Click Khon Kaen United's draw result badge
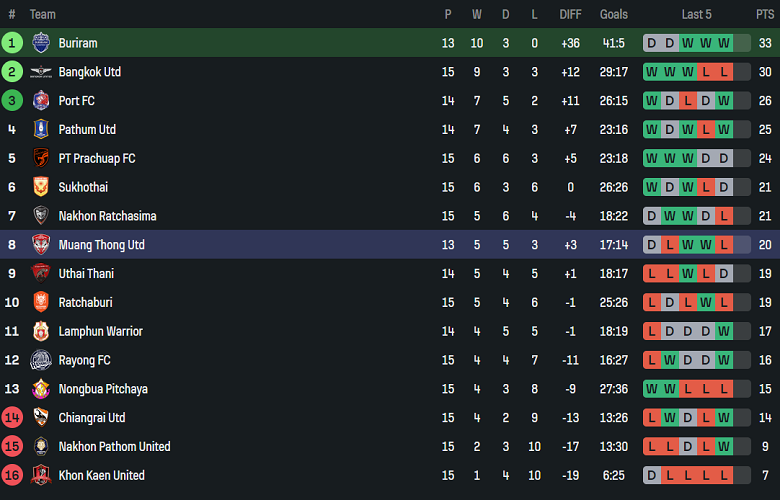The width and height of the screenshot is (780, 500). pos(652,475)
